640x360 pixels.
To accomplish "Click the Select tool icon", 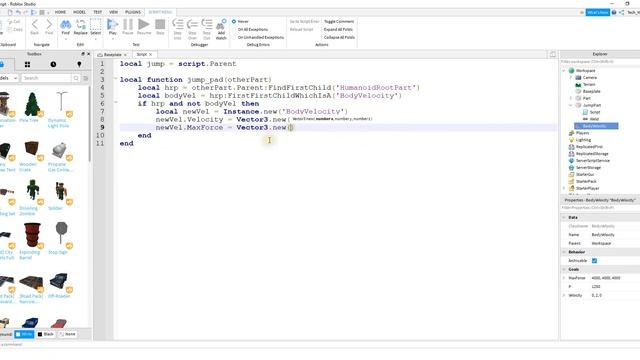I will pyautogui.click(x=96, y=24).
